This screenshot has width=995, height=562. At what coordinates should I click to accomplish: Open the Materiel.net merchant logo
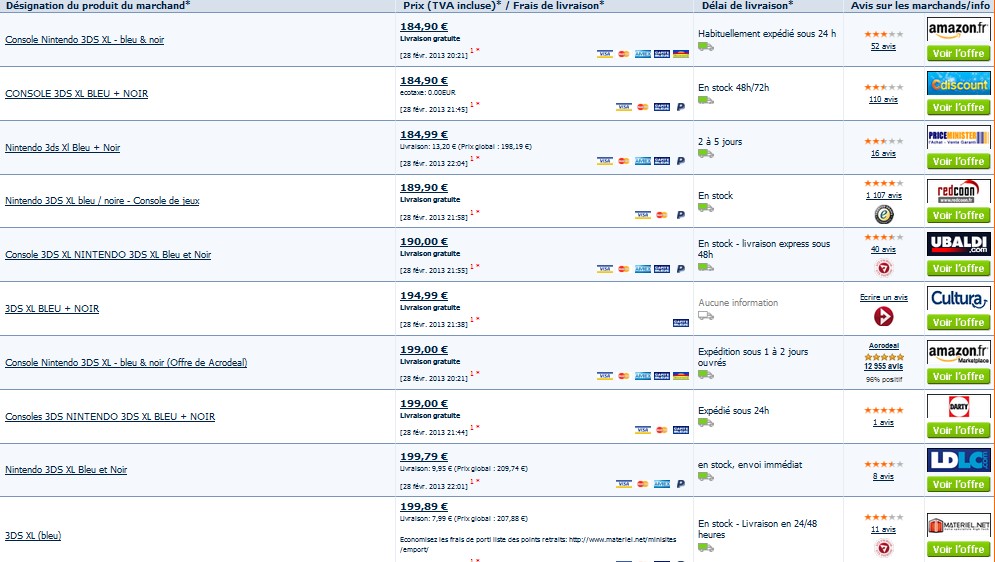[x=958, y=526]
